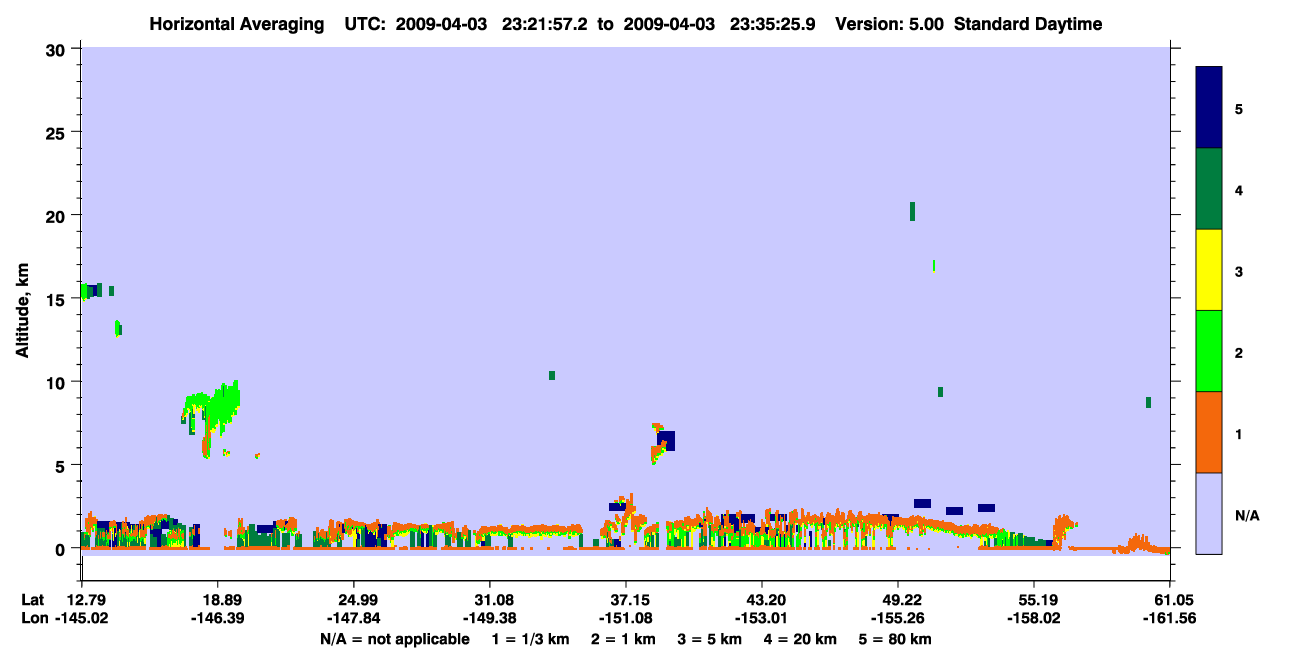Click the 'Lon' row label

(x=34, y=618)
